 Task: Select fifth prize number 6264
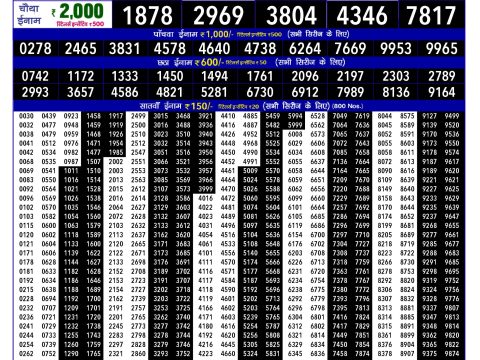click(305, 49)
